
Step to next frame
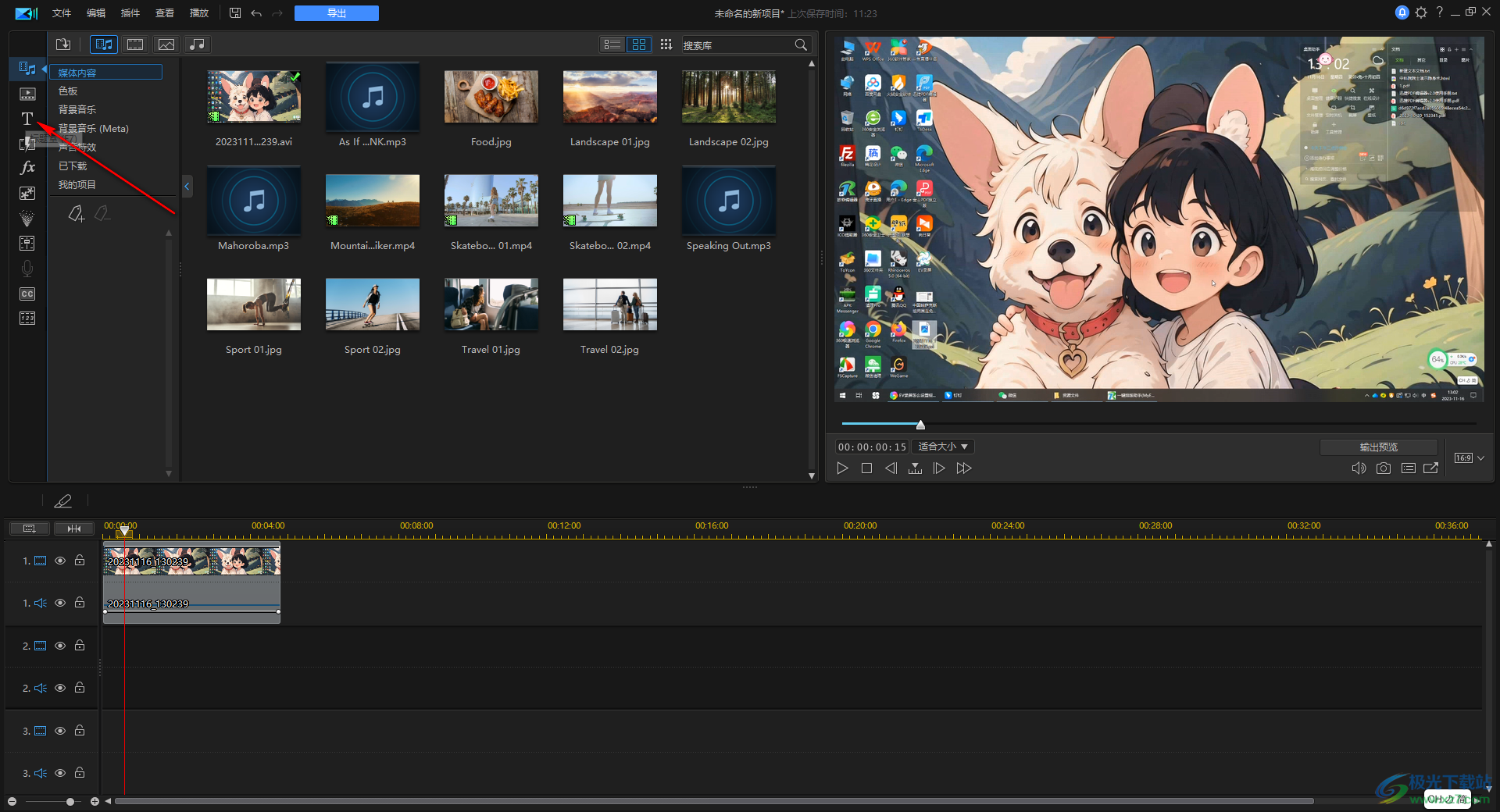pos(939,468)
